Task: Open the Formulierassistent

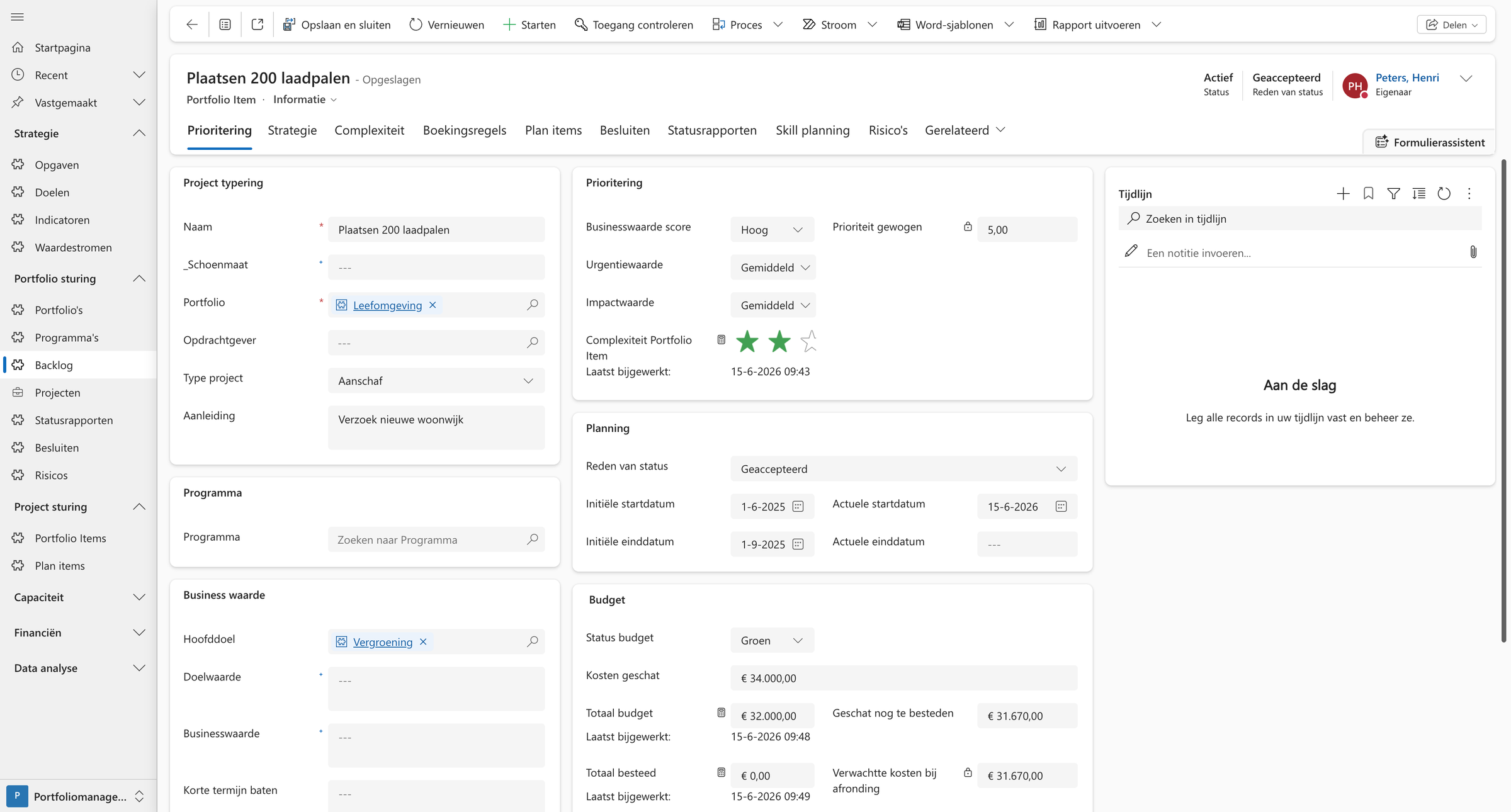Action: click(1430, 142)
